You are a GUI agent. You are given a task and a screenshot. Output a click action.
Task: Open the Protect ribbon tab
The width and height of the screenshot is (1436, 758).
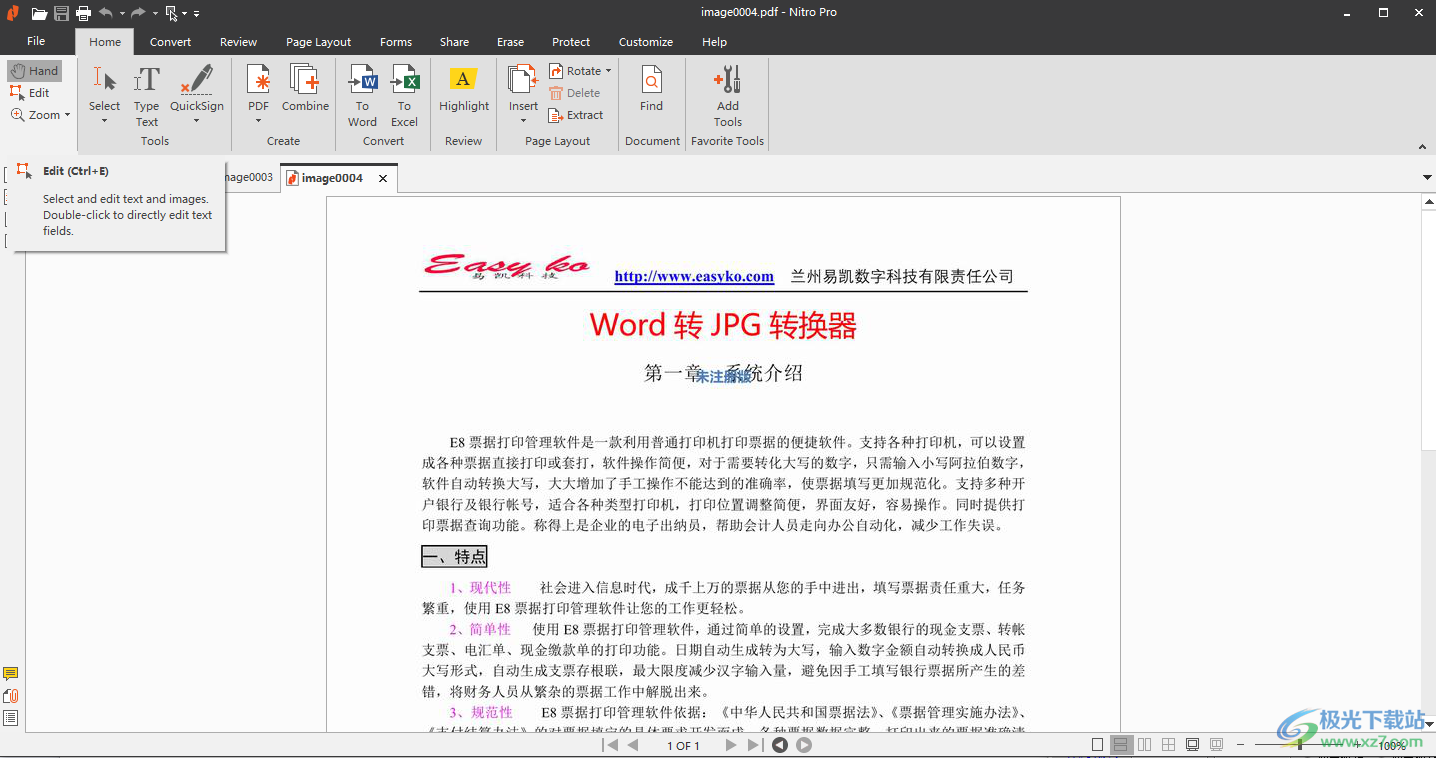(571, 42)
